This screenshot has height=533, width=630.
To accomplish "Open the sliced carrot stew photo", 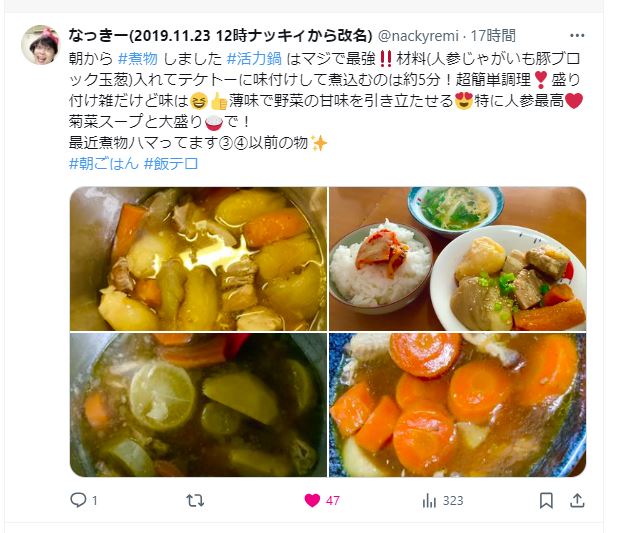I will click(458, 405).
